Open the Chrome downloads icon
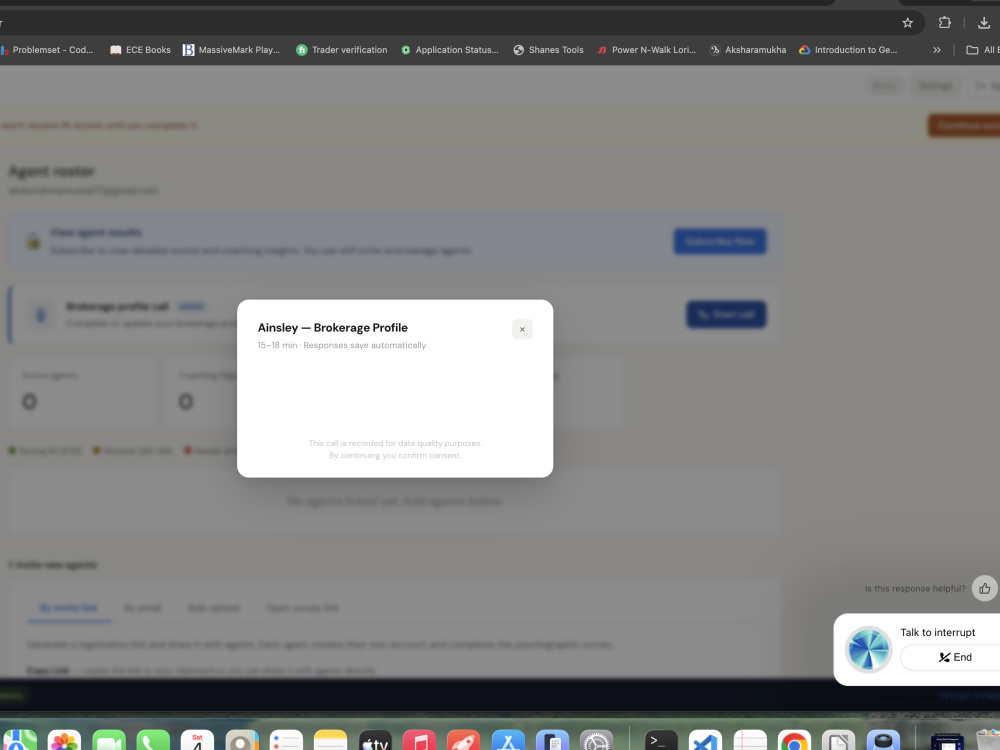Image resolution: width=1000 pixels, height=750 pixels. 984,23
